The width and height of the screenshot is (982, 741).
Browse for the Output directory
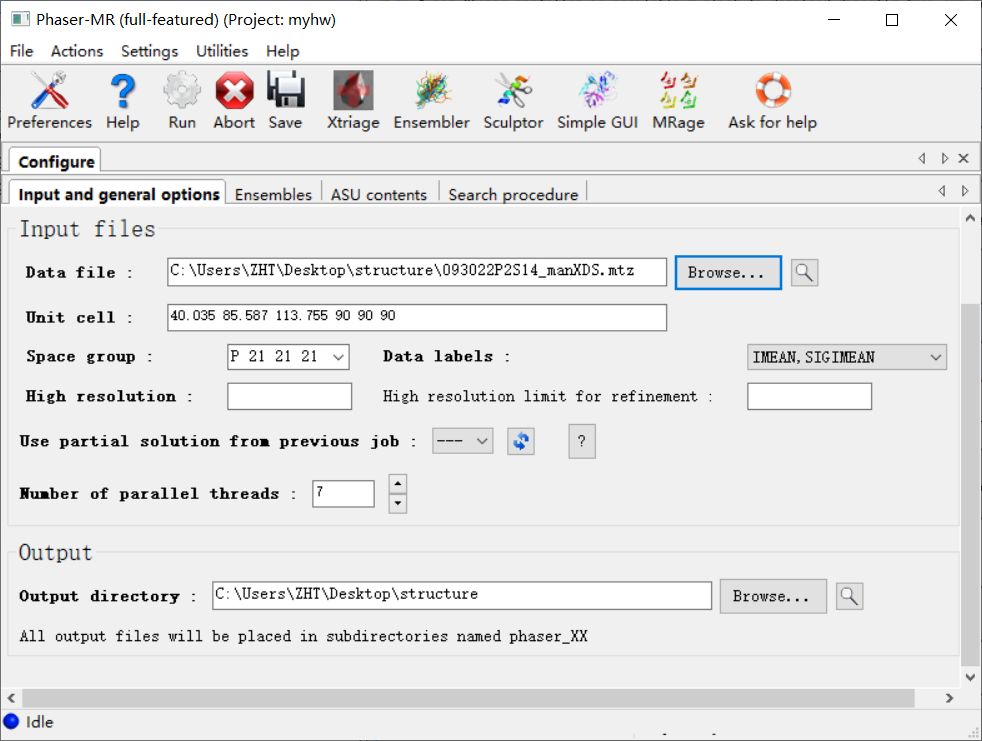773,596
